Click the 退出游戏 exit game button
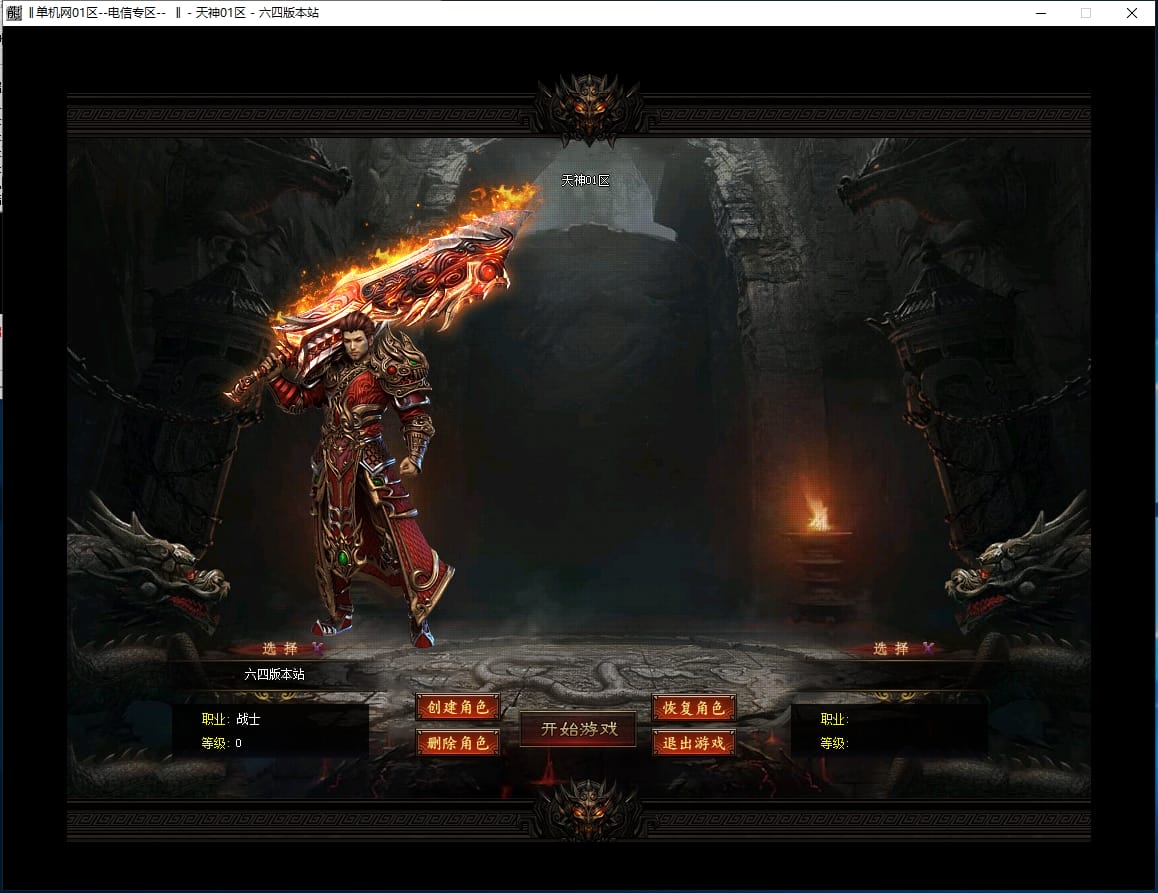1158x893 pixels. pyautogui.click(x=694, y=742)
